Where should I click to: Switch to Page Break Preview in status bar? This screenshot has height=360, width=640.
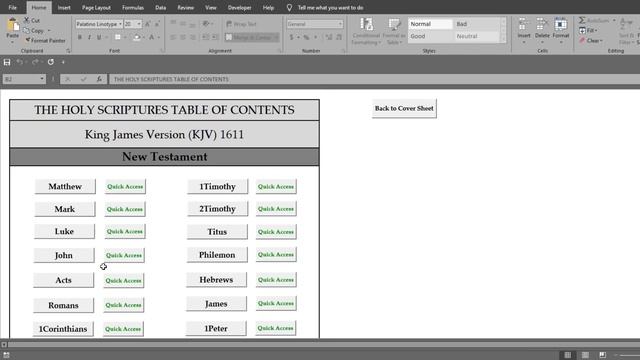click(x=602, y=355)
